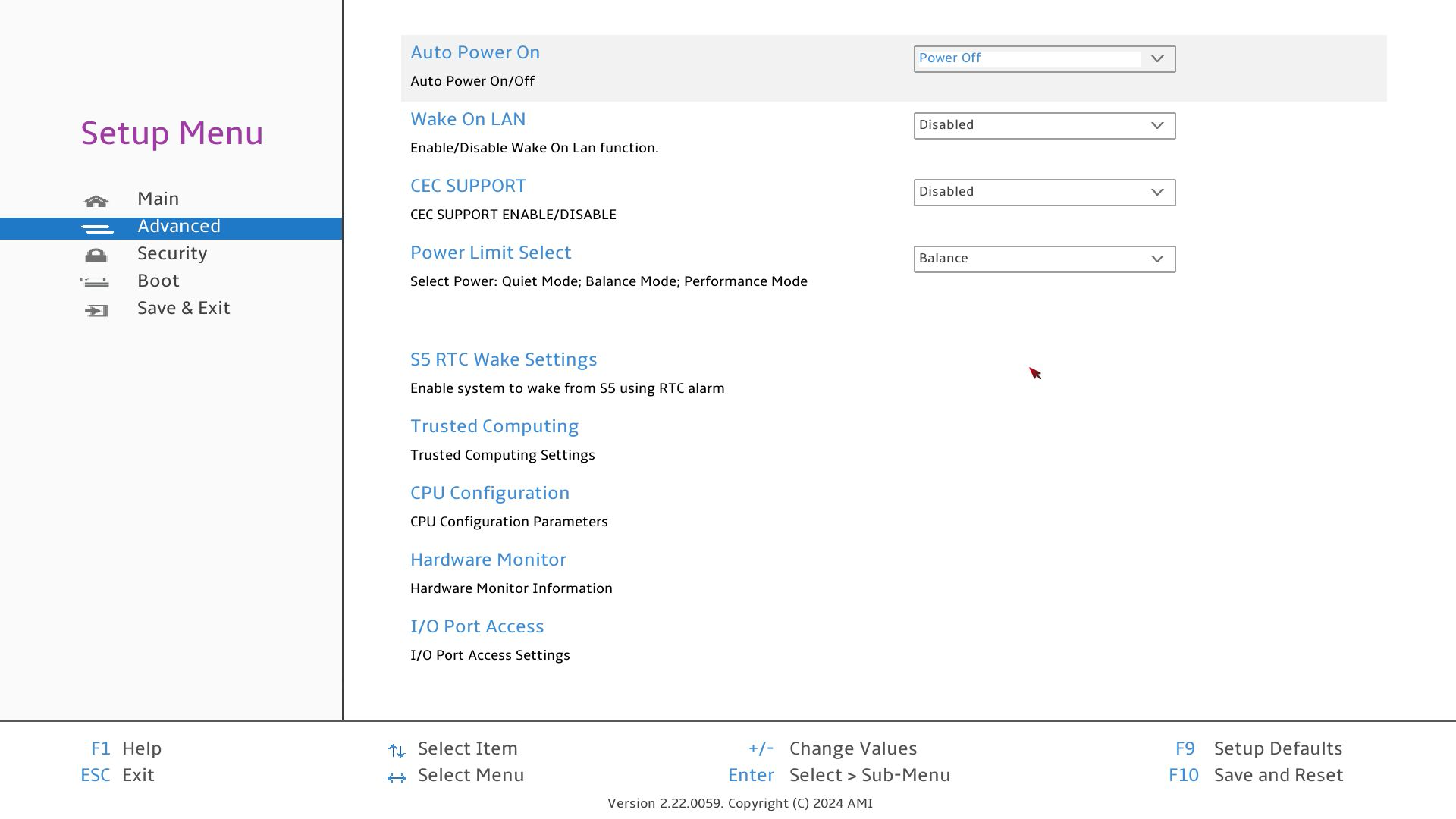Click the icon beside Advanced menu

click(x=96, y=228)
